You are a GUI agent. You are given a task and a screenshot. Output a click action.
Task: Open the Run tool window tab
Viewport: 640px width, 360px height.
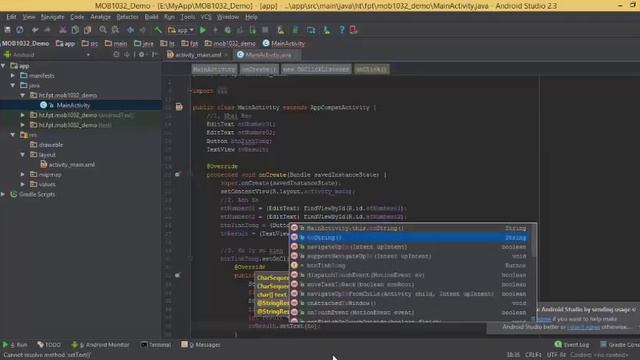[16, 345]
